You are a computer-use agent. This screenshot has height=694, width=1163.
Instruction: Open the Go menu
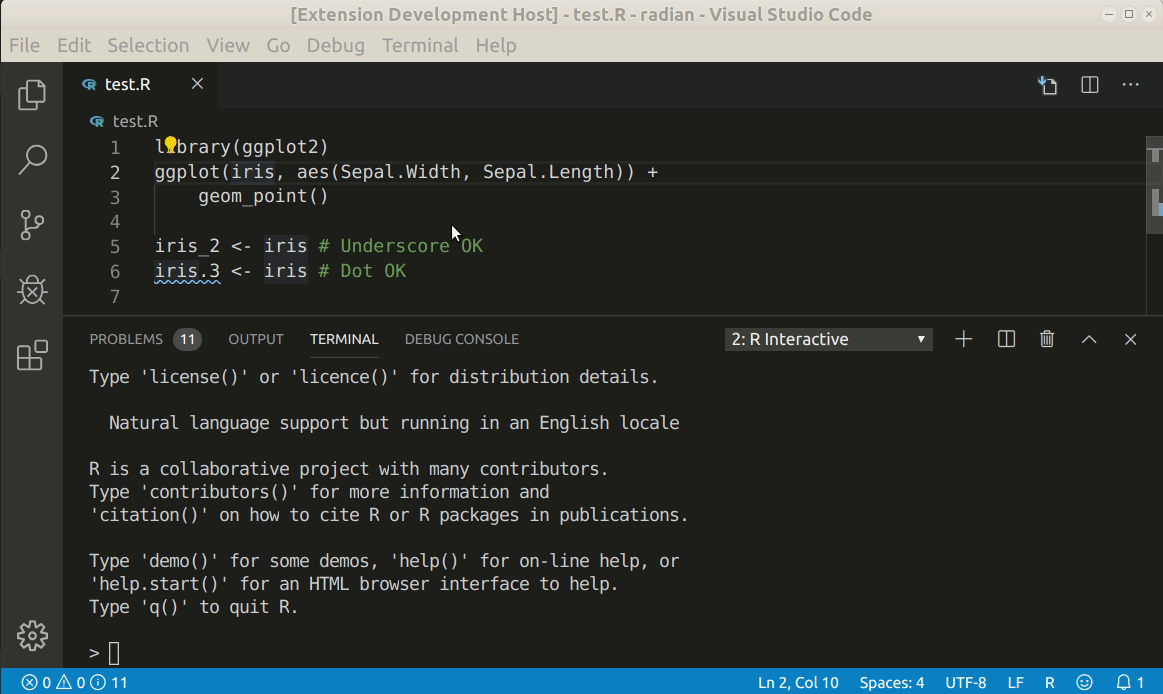[x=278, y=45]
